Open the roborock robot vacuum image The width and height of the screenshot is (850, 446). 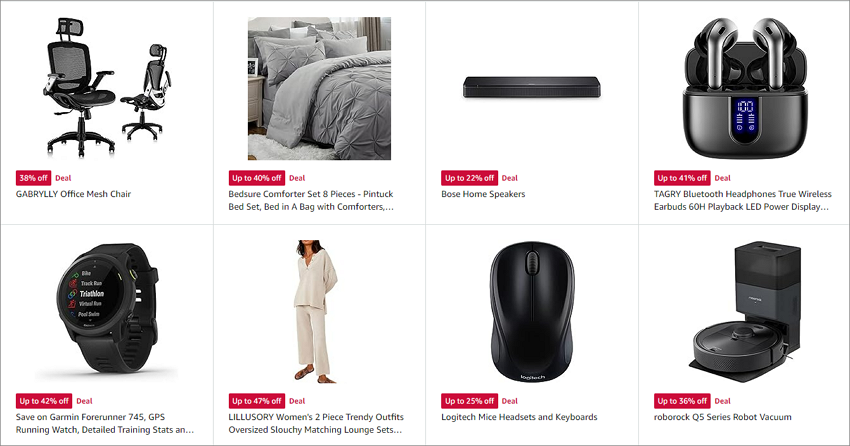(745, 312)
